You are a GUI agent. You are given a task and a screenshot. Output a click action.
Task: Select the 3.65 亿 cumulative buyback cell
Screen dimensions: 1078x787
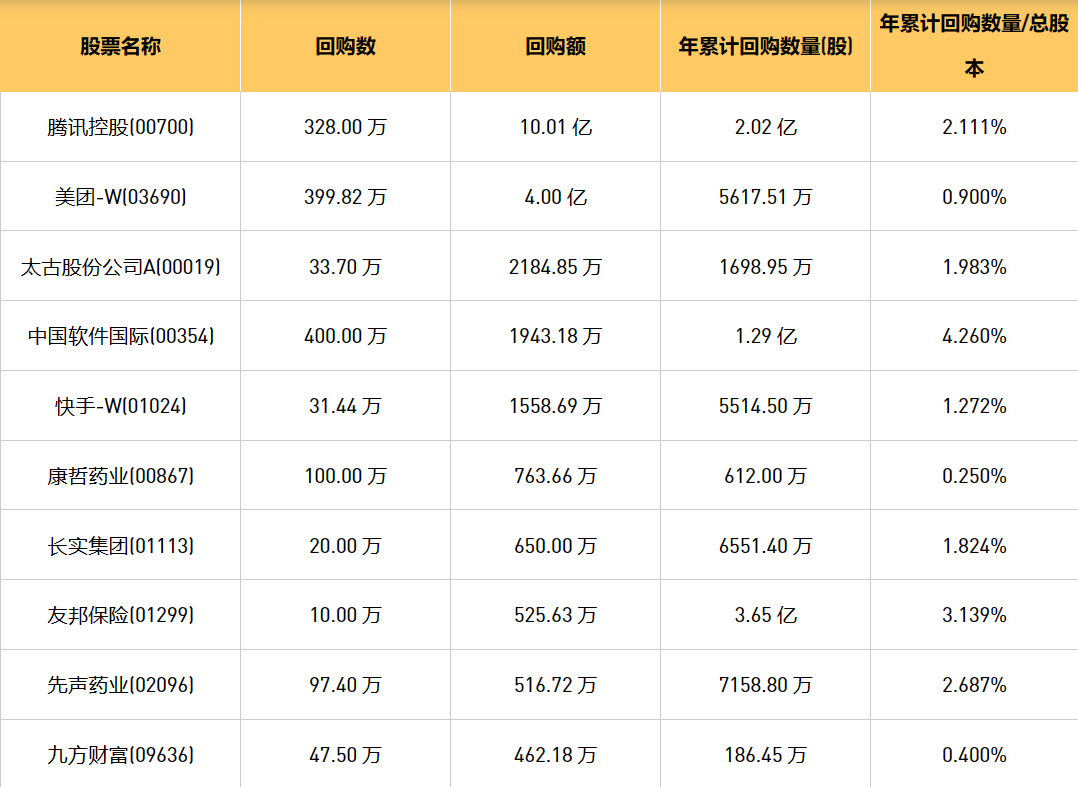click(x=765, y=615)
